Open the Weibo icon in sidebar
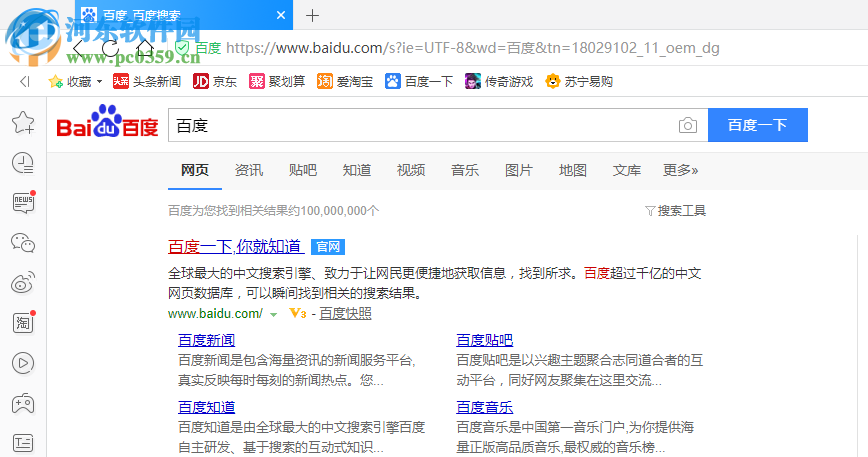The height and width of the screenshot is (457, 868). click(23, 282)
